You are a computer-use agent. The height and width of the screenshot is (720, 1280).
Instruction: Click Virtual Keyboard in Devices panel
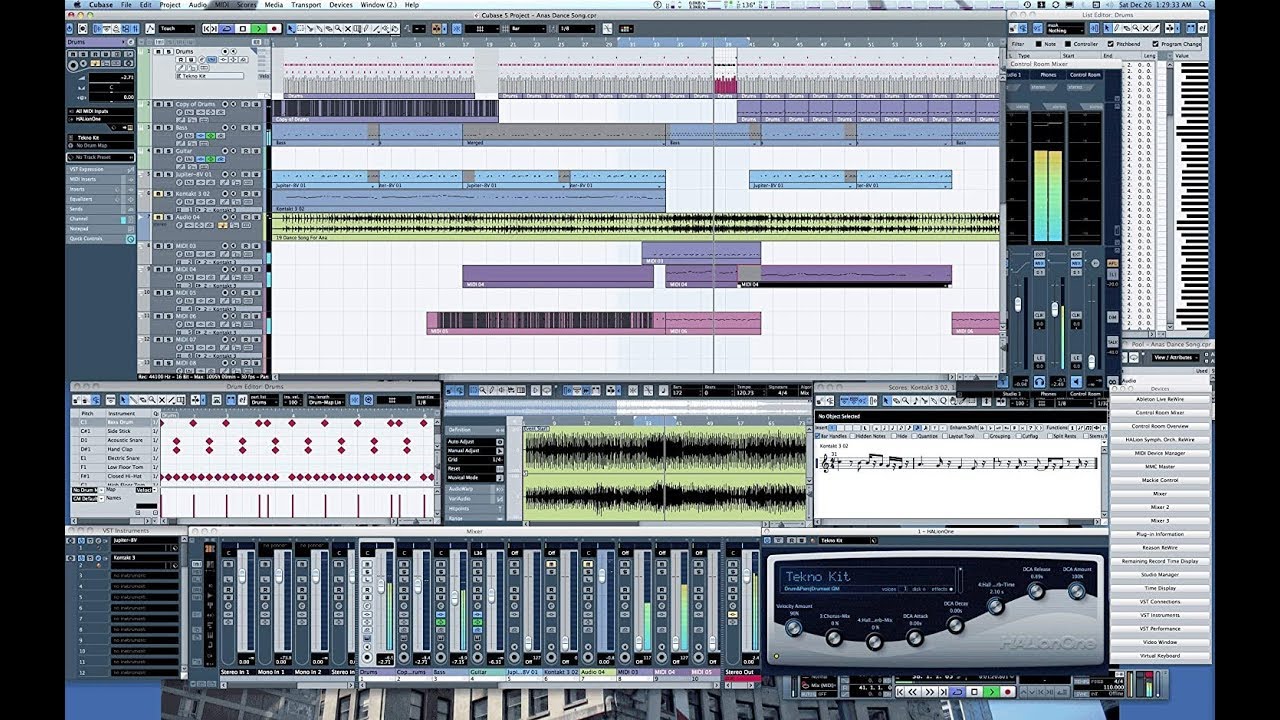pos(1160,656)
